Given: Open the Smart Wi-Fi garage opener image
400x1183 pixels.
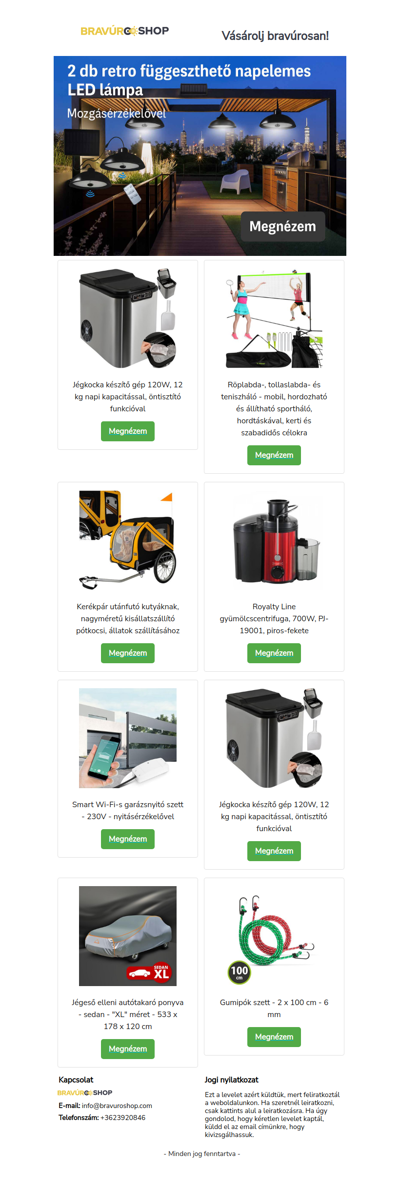Looking at the screenshot, I should click(128, 738).
